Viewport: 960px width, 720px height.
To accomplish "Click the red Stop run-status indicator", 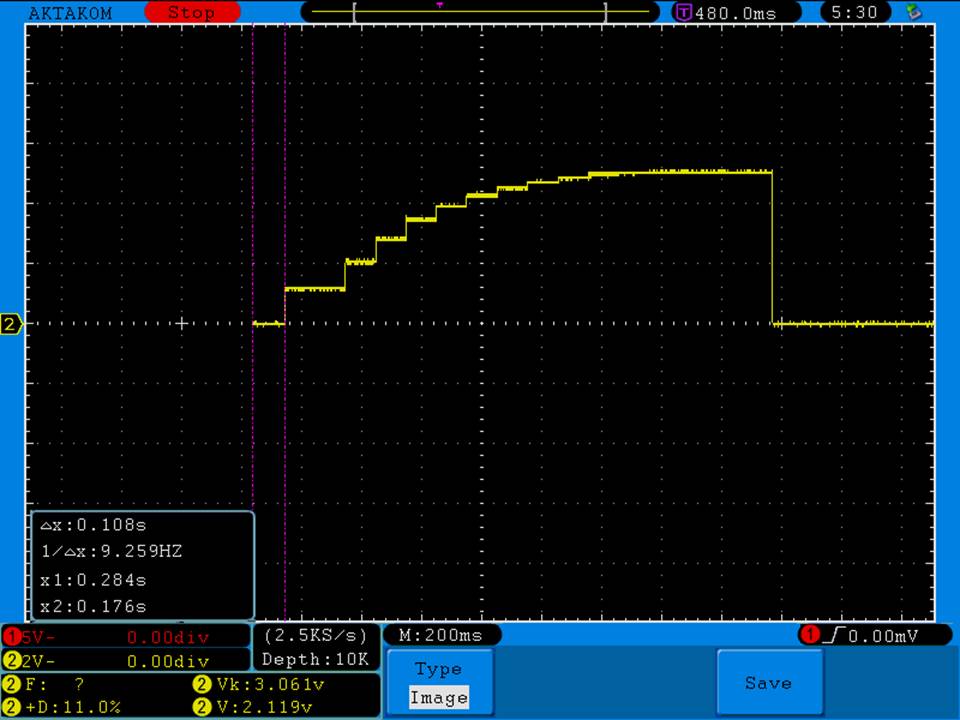I will (191, 13).
